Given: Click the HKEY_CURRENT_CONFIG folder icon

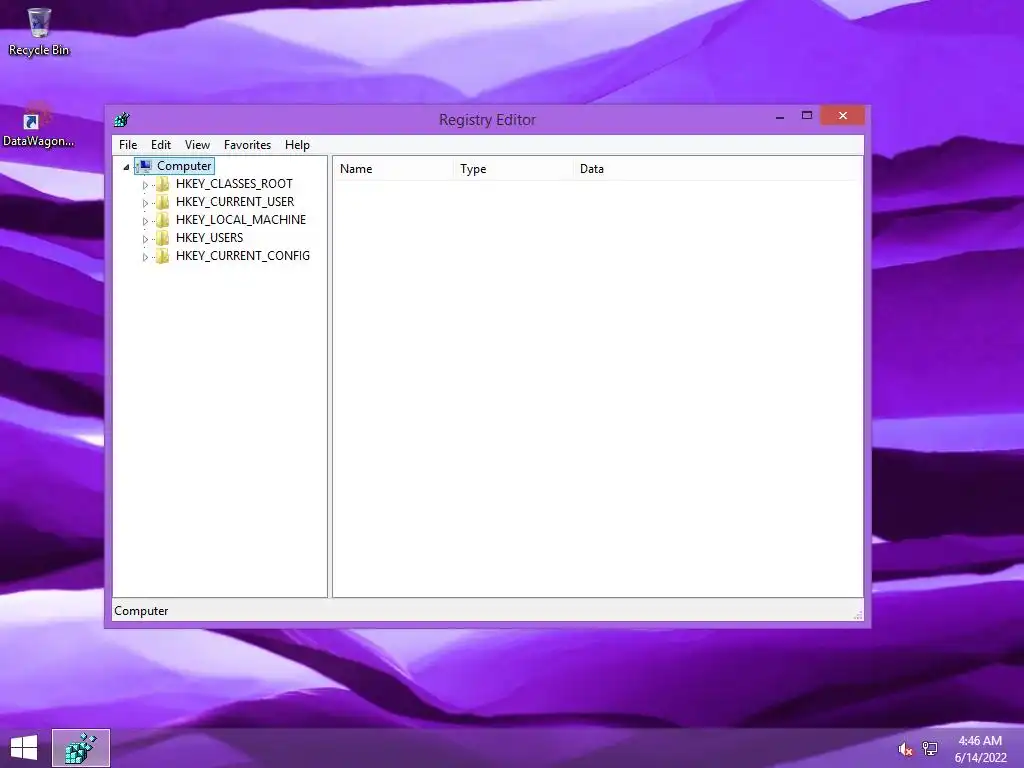Looking at the screenshot, I should coord(163,256).
